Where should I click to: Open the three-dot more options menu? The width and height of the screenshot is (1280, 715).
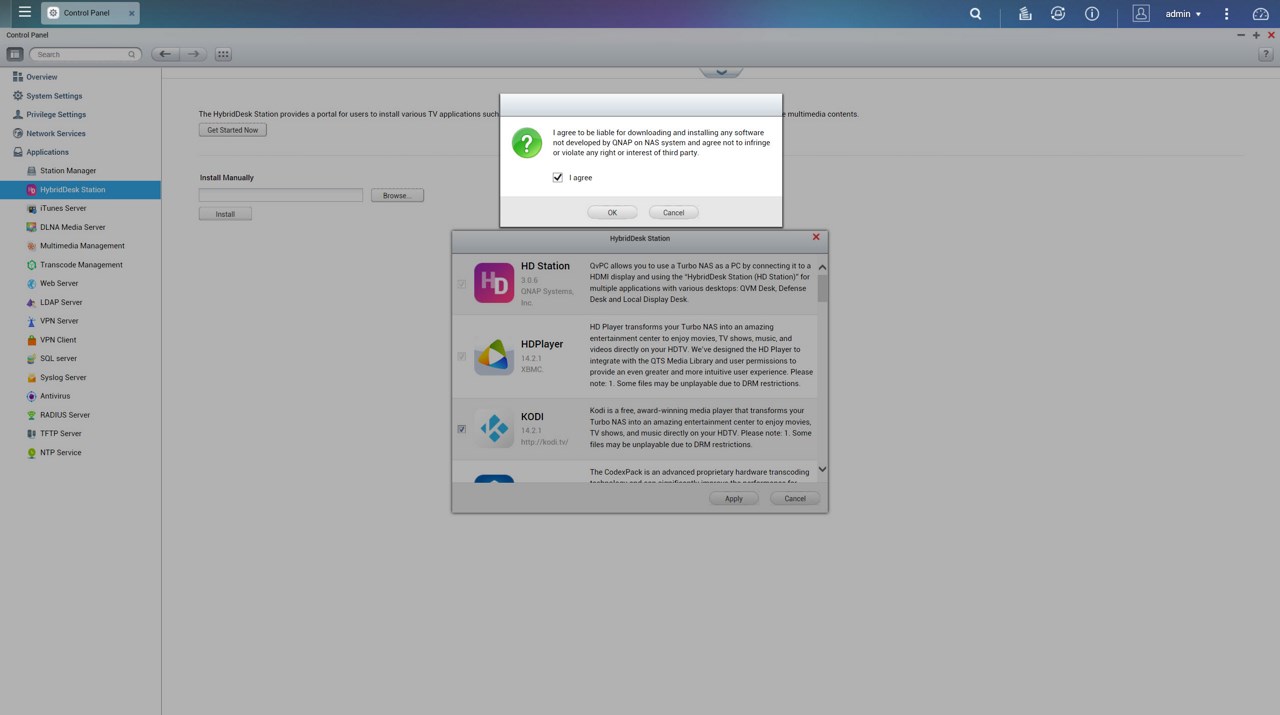1227,14
